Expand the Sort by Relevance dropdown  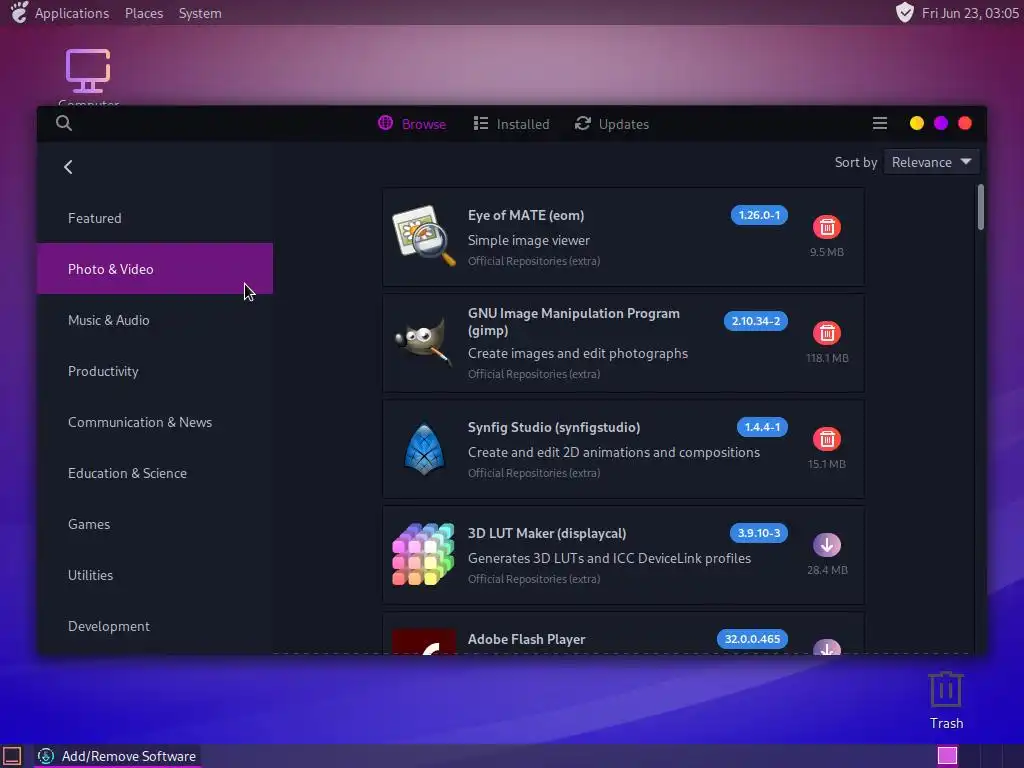931,162
